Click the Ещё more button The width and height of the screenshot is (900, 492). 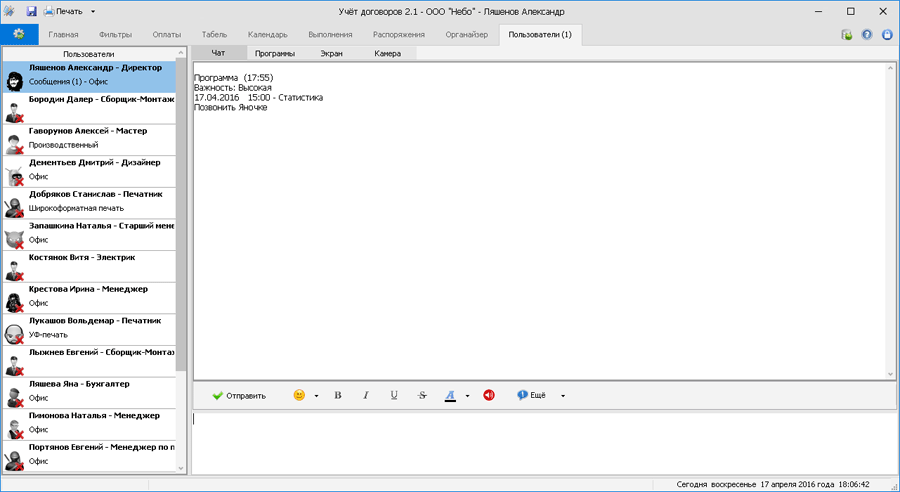532,395
